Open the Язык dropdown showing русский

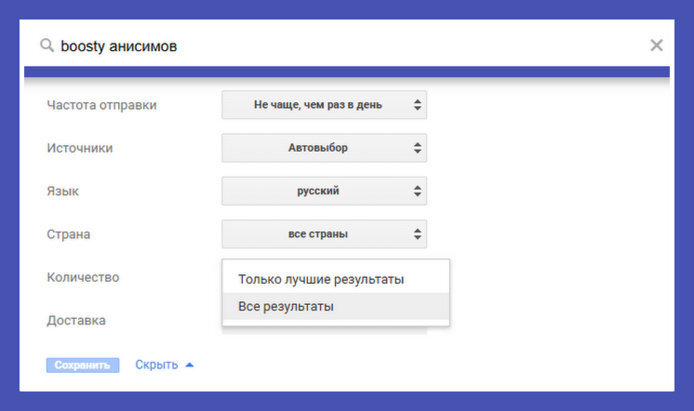point(324,191)
